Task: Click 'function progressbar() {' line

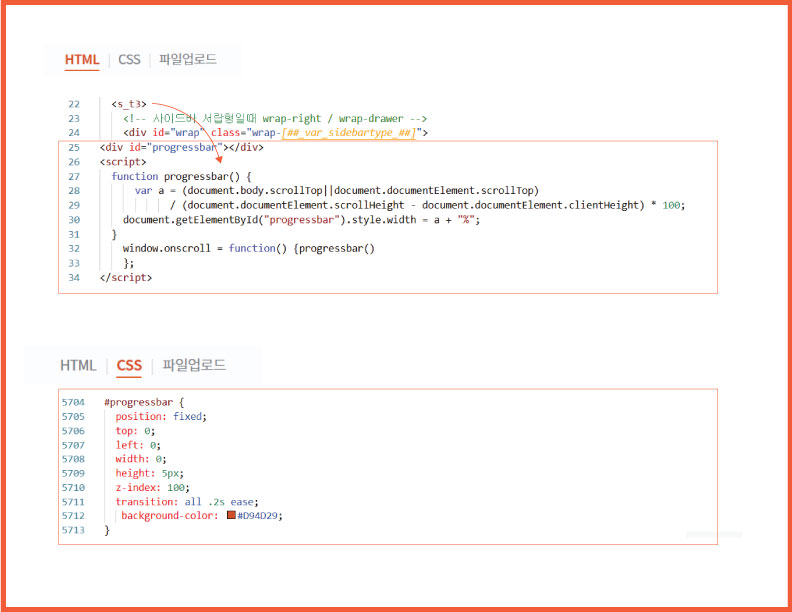Action: [x=181, y=176]
